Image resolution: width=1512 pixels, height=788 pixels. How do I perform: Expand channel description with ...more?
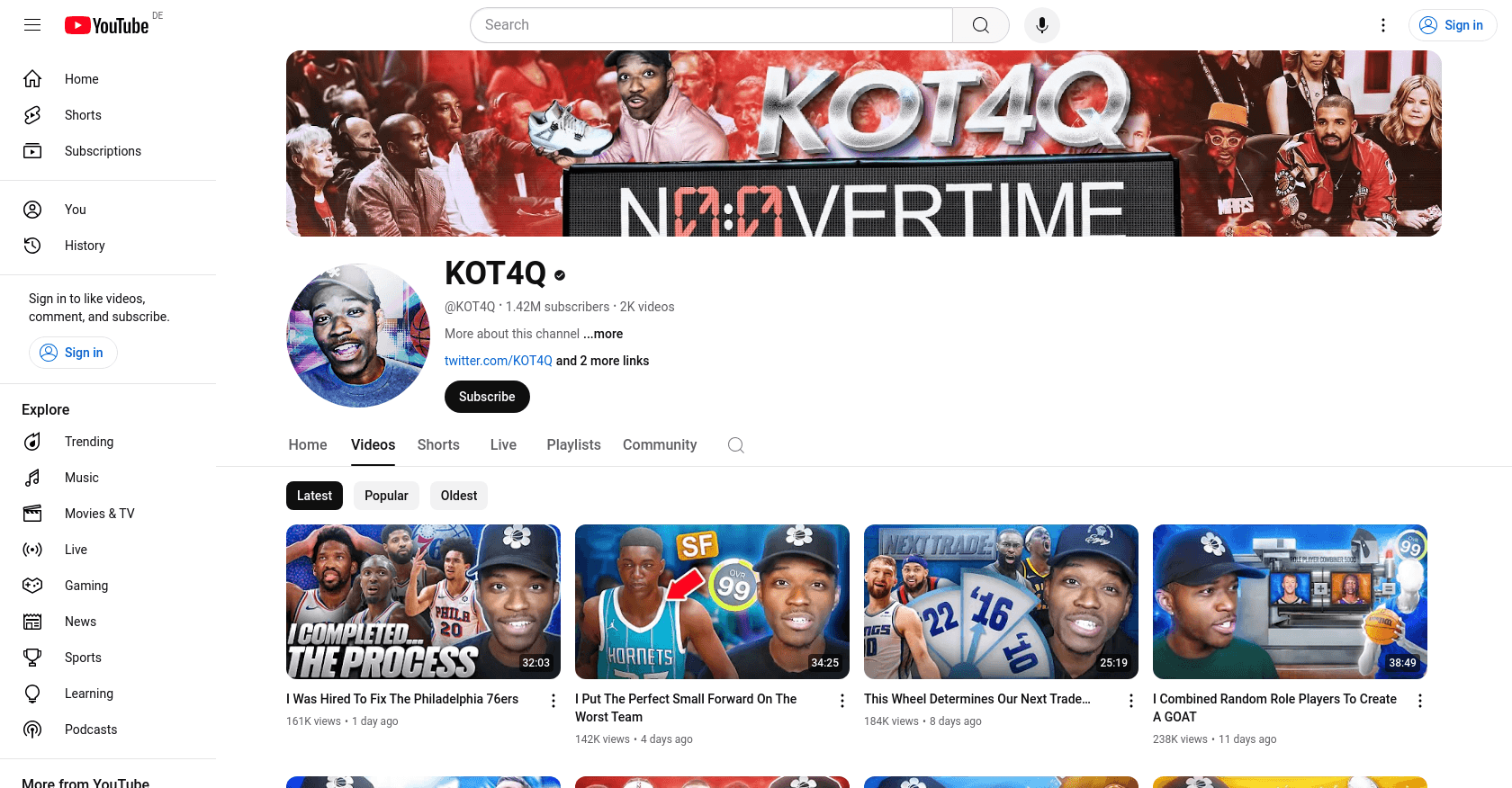point(603,334)
